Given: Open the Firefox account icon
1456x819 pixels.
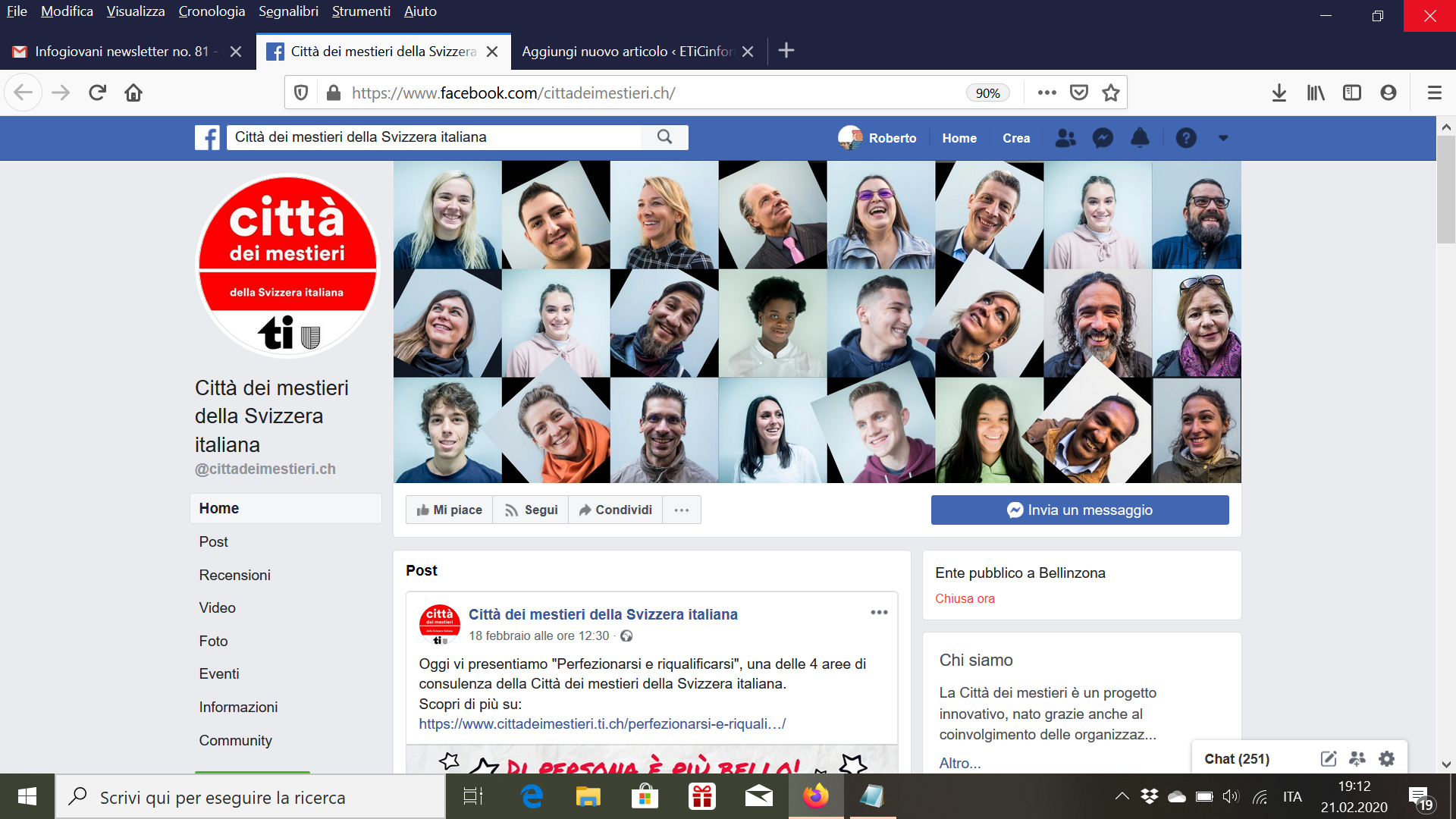Looking at the screenshot, I should 1389,93.
